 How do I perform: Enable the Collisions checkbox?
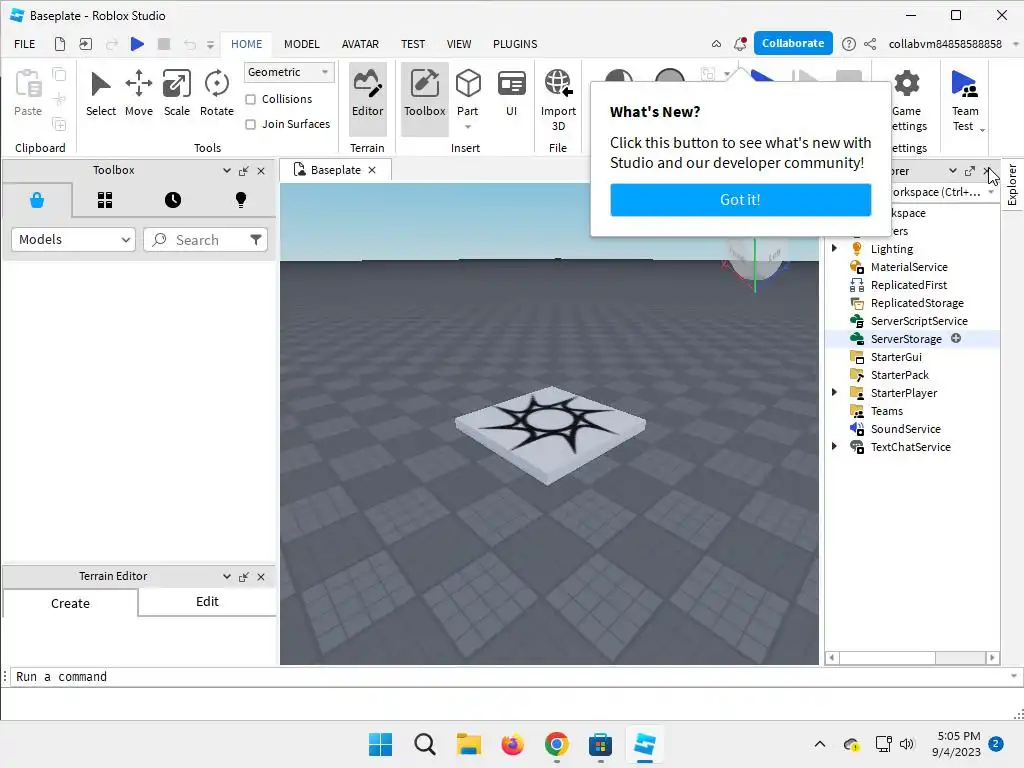[251, 99]
